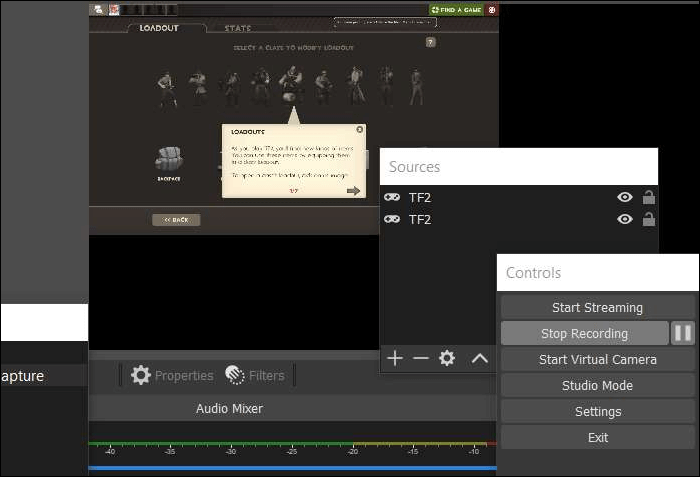Hide the first TF2 source
The width and height of the screenshot is (700, 477).
point(625,197)
